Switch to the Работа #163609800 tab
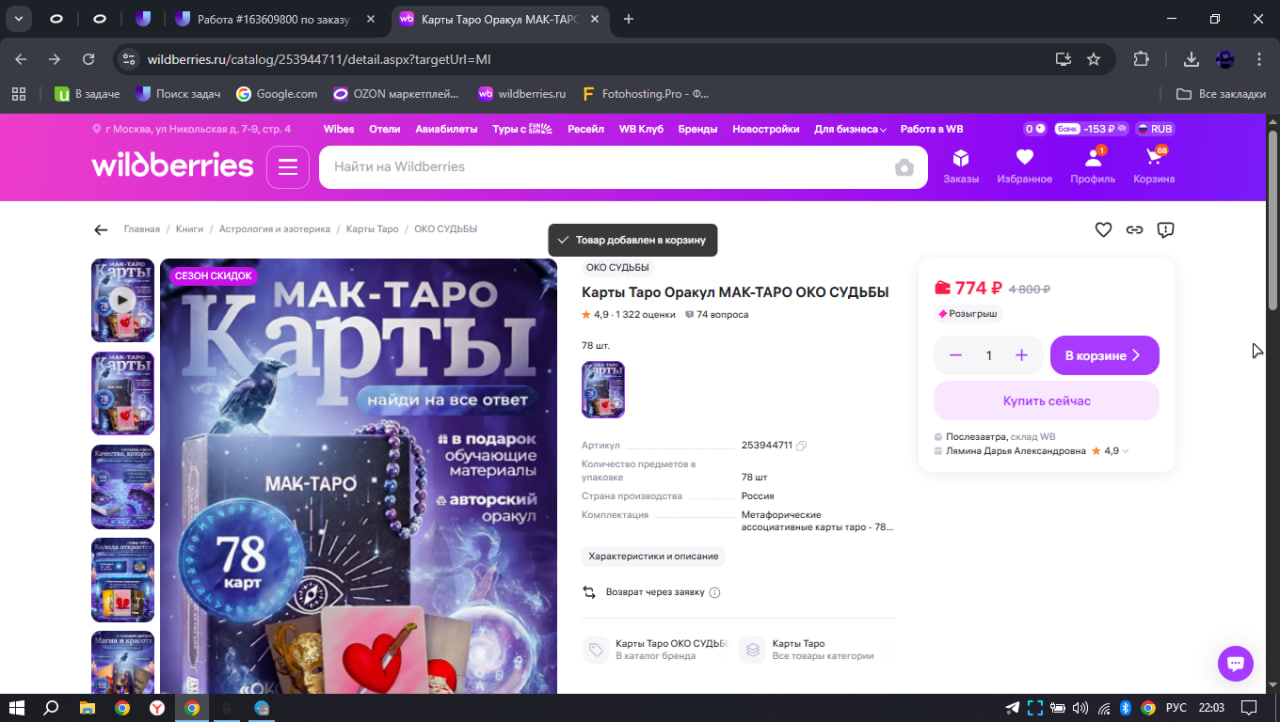1280x722 pixels. pos(275,19)
